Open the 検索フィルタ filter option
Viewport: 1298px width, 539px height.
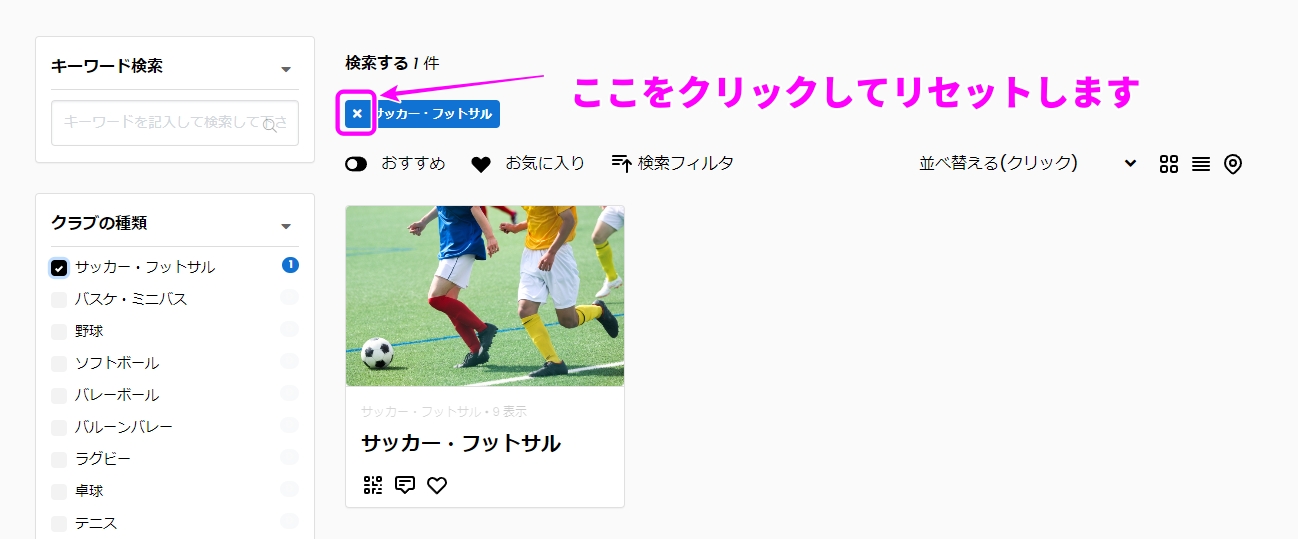[673, 163]
